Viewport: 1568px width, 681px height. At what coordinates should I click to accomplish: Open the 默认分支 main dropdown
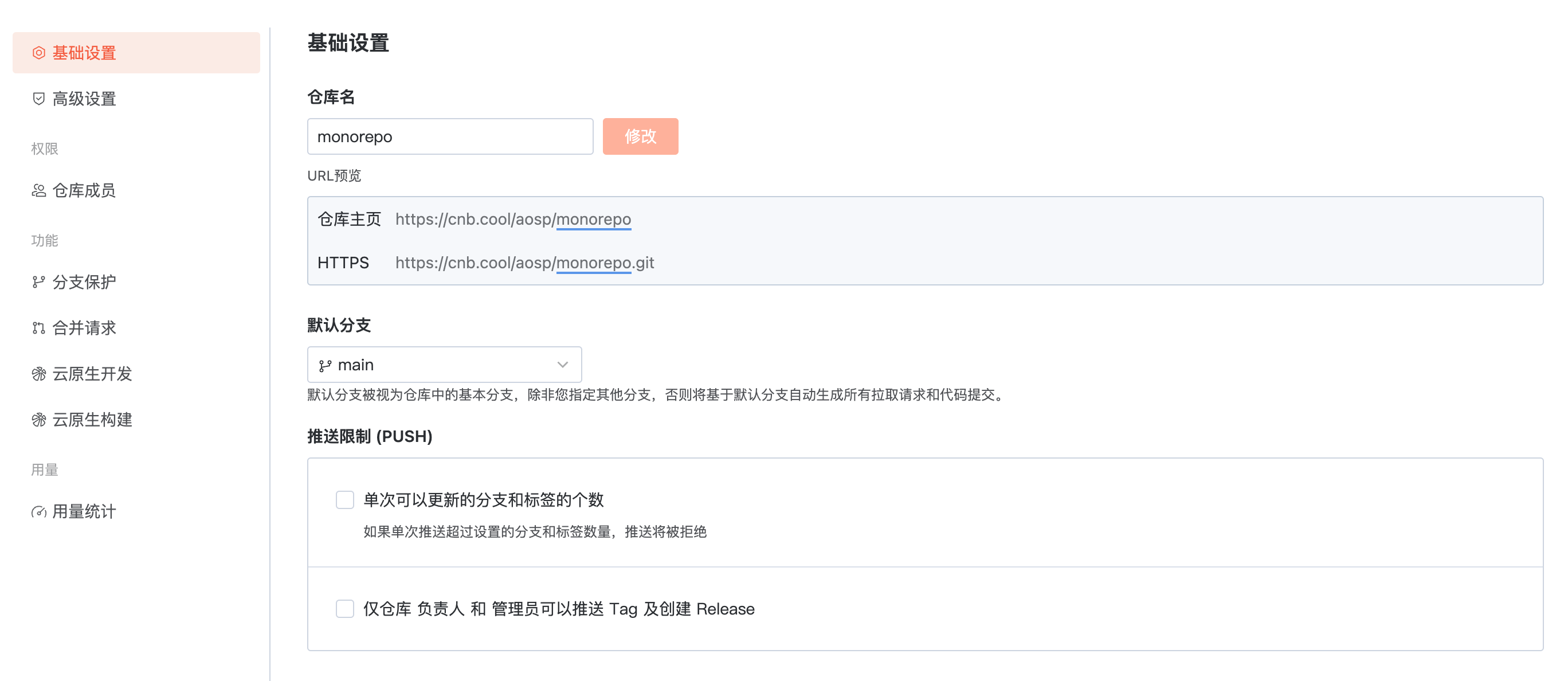444,365
